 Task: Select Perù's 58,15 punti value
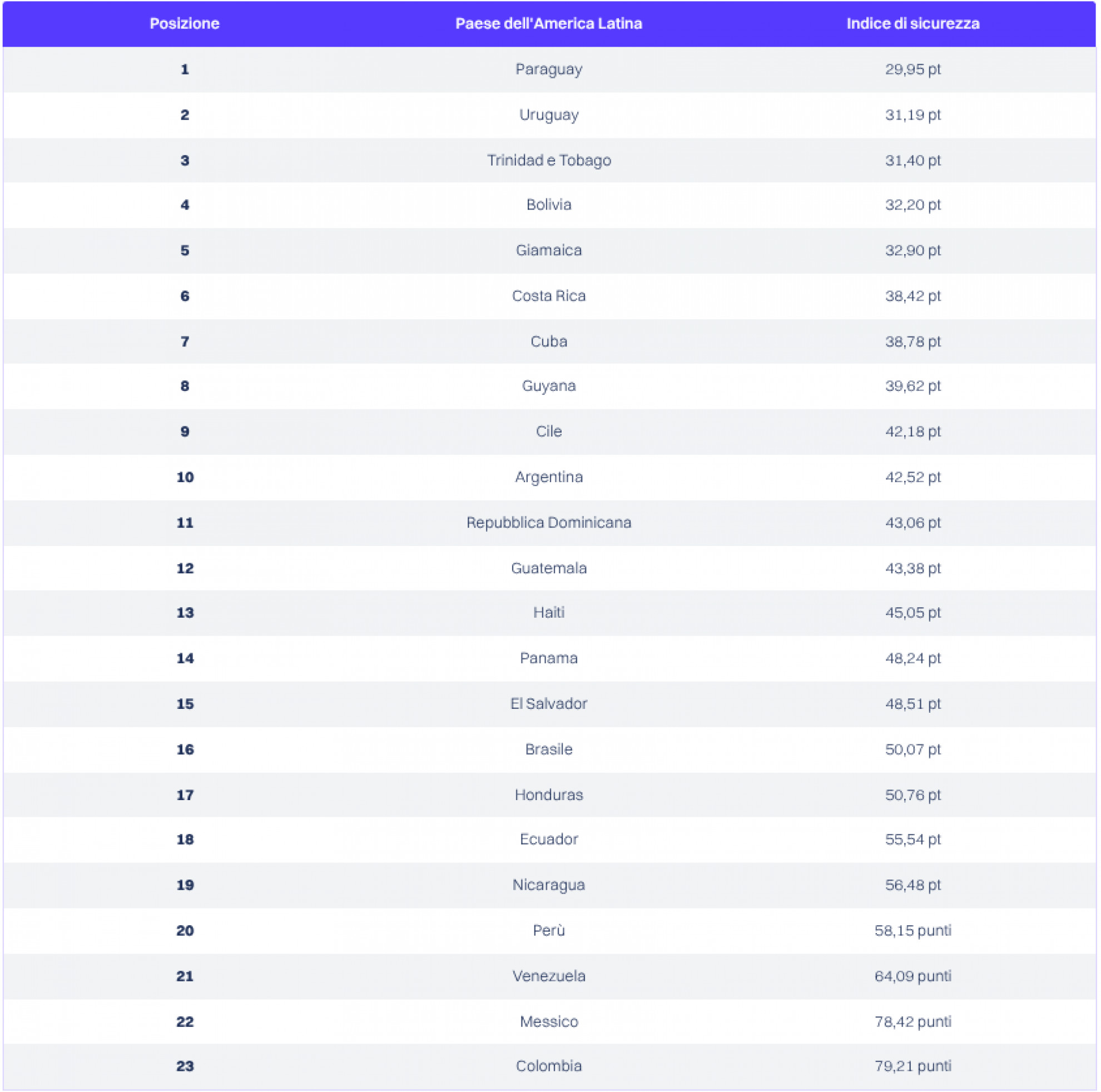912,931
